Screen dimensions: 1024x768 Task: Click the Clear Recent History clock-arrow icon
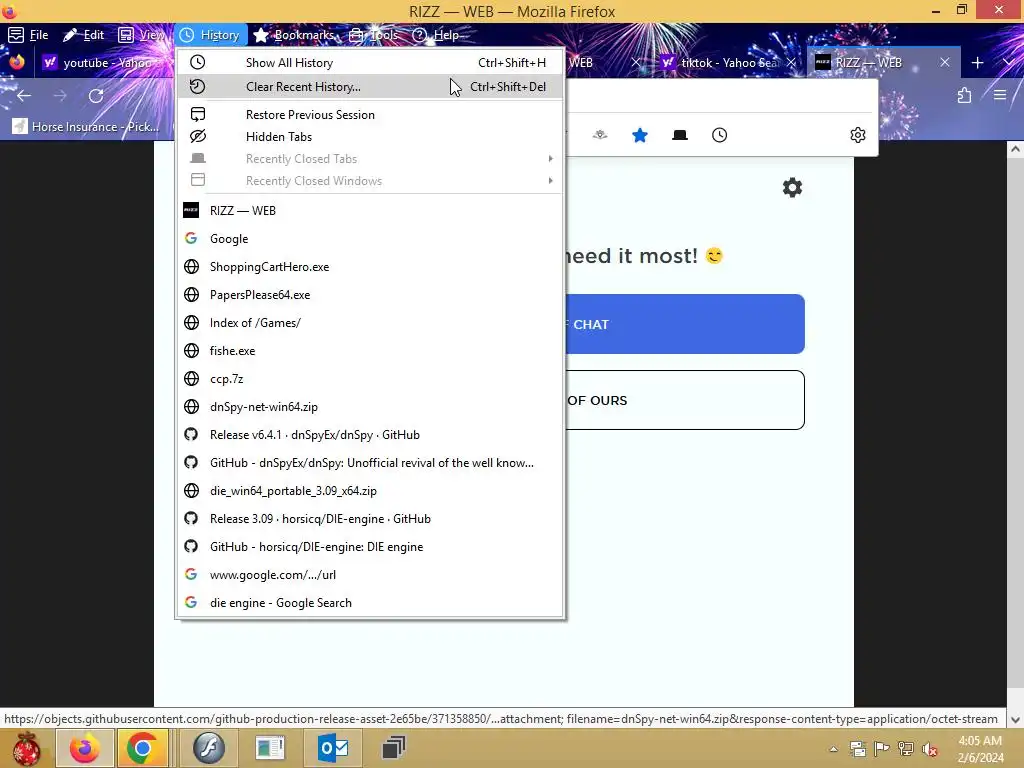pyautogui.click(x=197, y=86)
